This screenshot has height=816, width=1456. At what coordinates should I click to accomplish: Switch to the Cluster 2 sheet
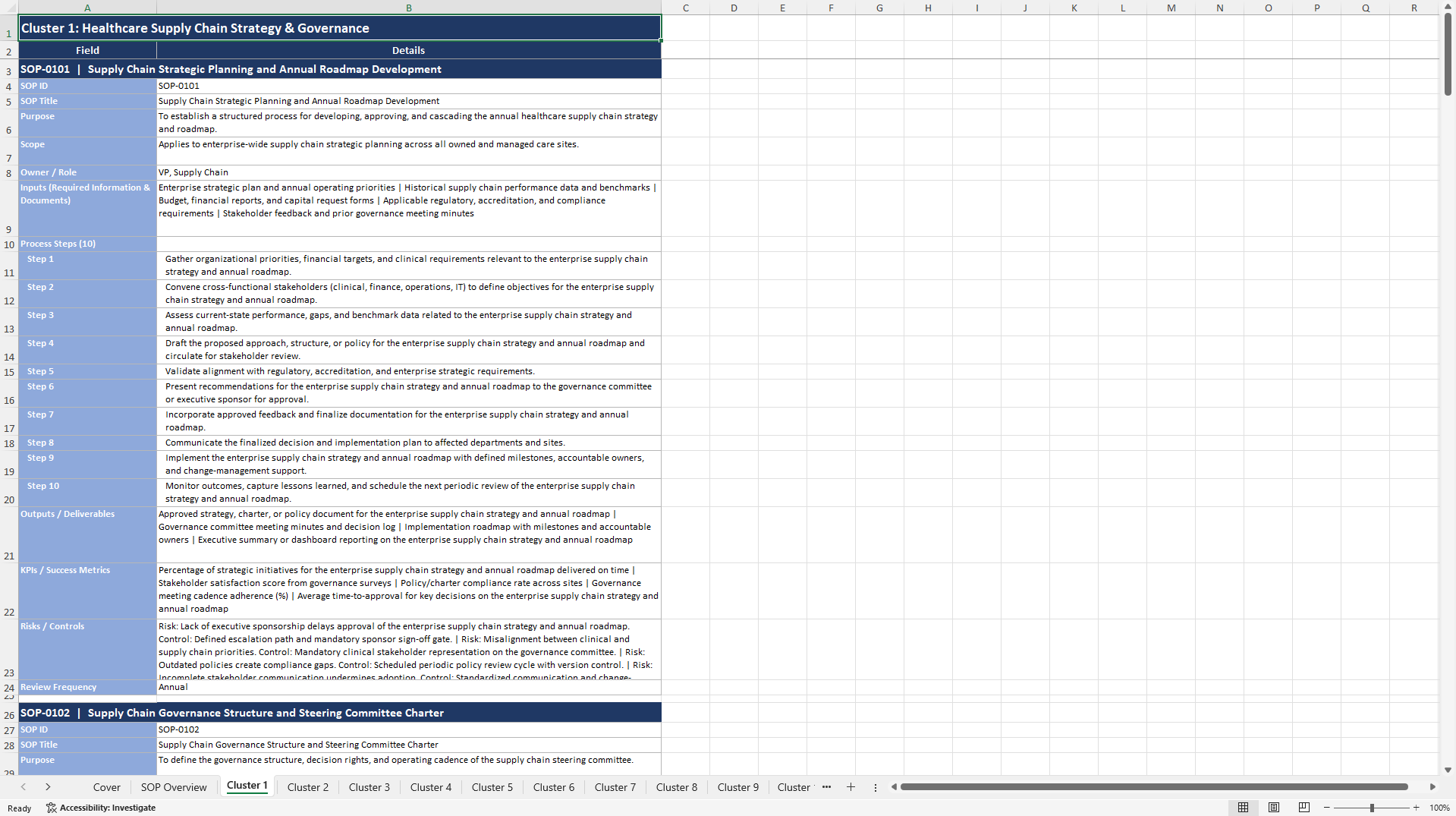[308, 787]
